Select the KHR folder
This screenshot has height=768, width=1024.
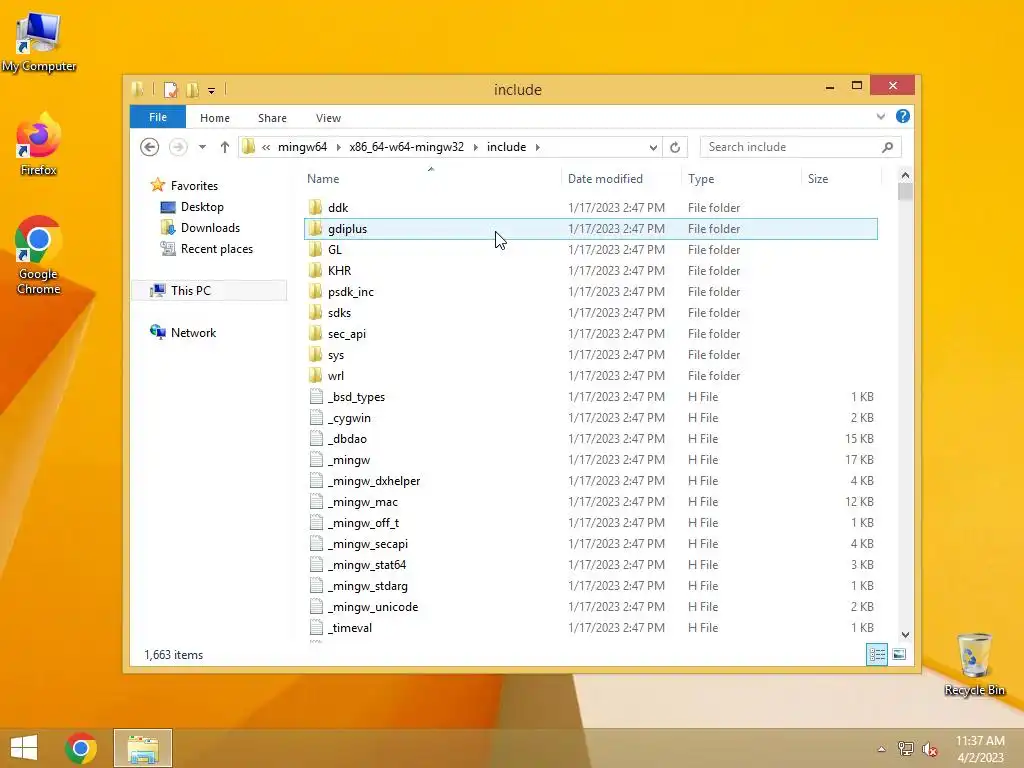[x=590, y=270]
